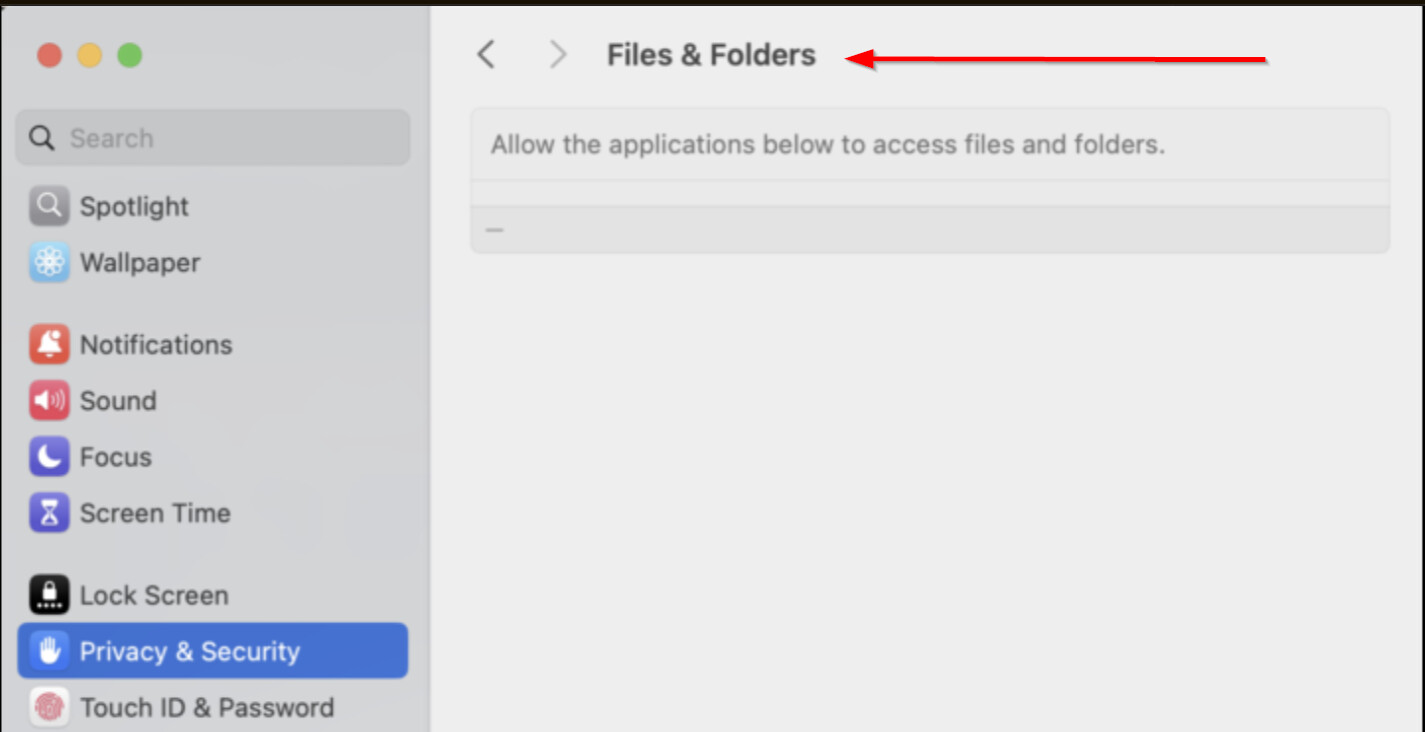Open the Wallpaper settings pane

pyautogui.click(x=140, y=263)
